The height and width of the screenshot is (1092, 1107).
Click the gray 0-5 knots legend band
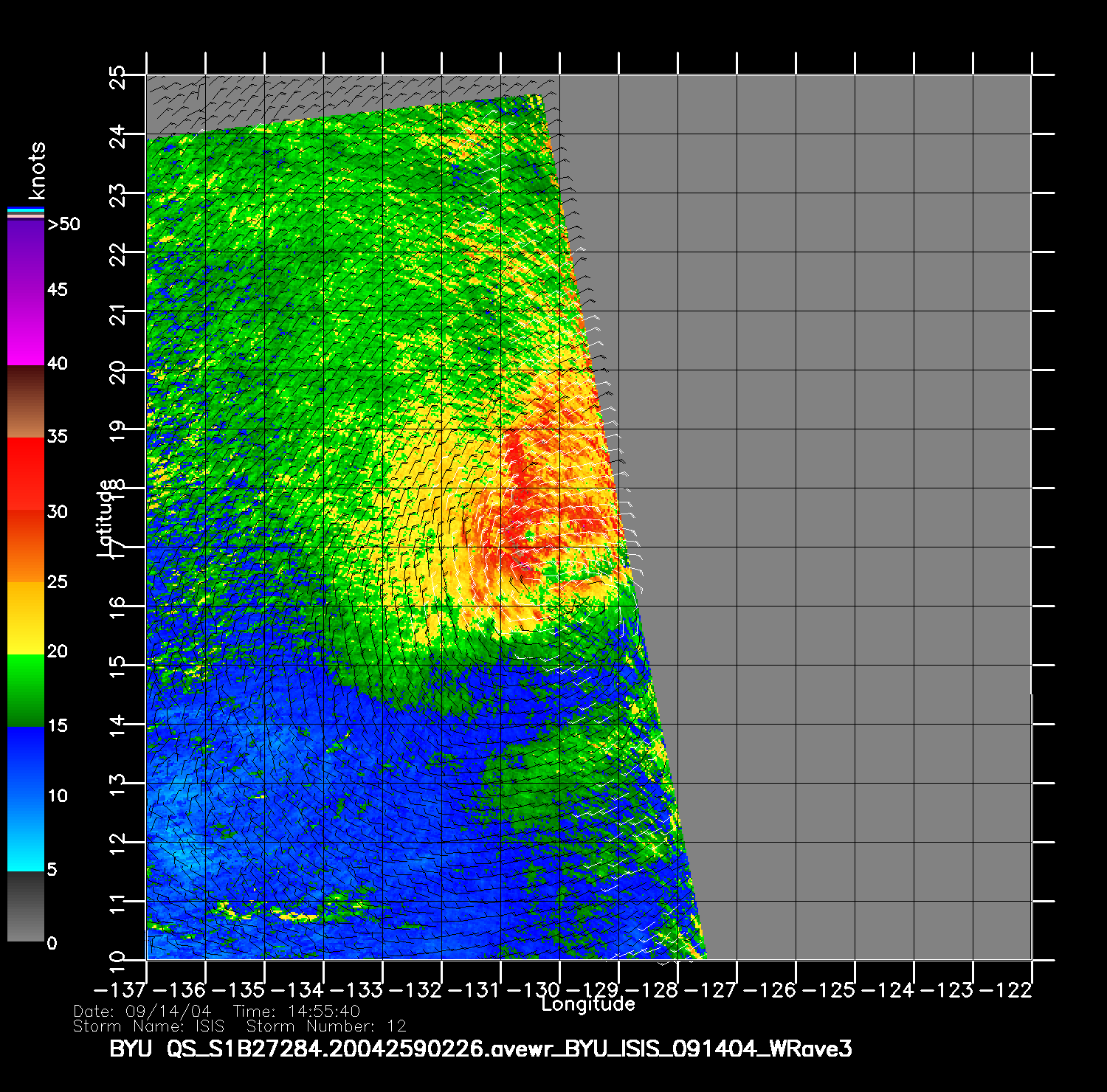26,907
